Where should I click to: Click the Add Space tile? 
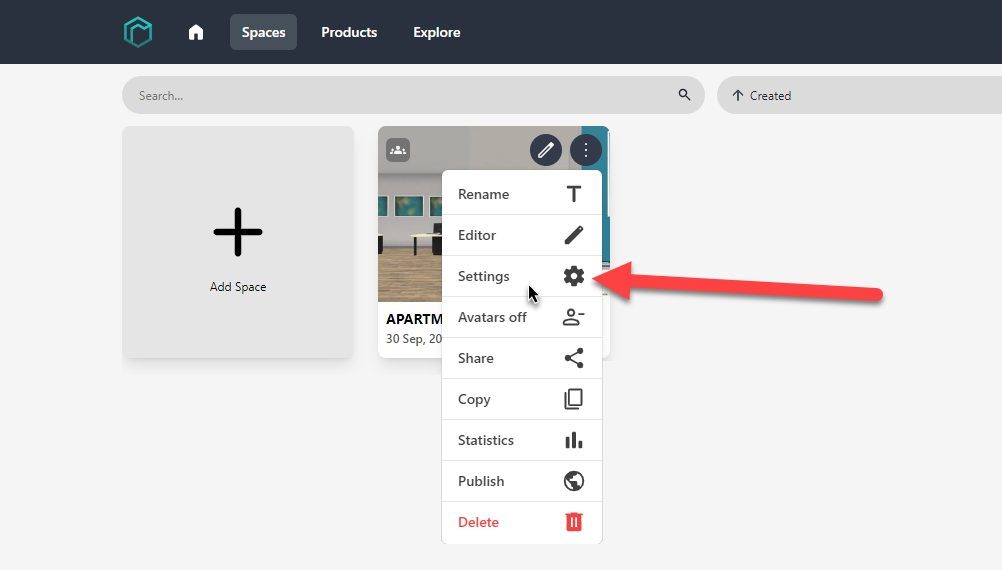pyautogui.click(x=238, y=242)
